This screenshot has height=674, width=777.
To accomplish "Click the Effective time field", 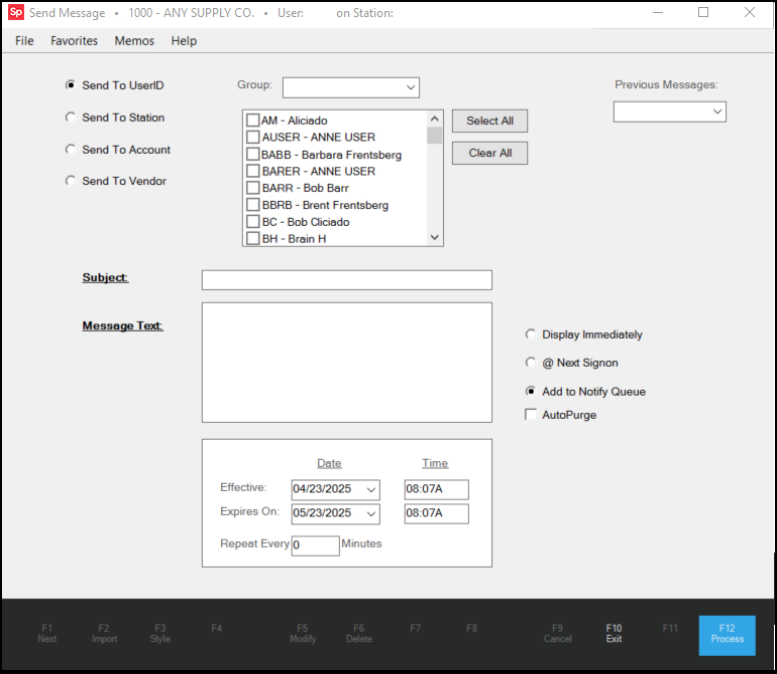I will (x=436, y=490).
